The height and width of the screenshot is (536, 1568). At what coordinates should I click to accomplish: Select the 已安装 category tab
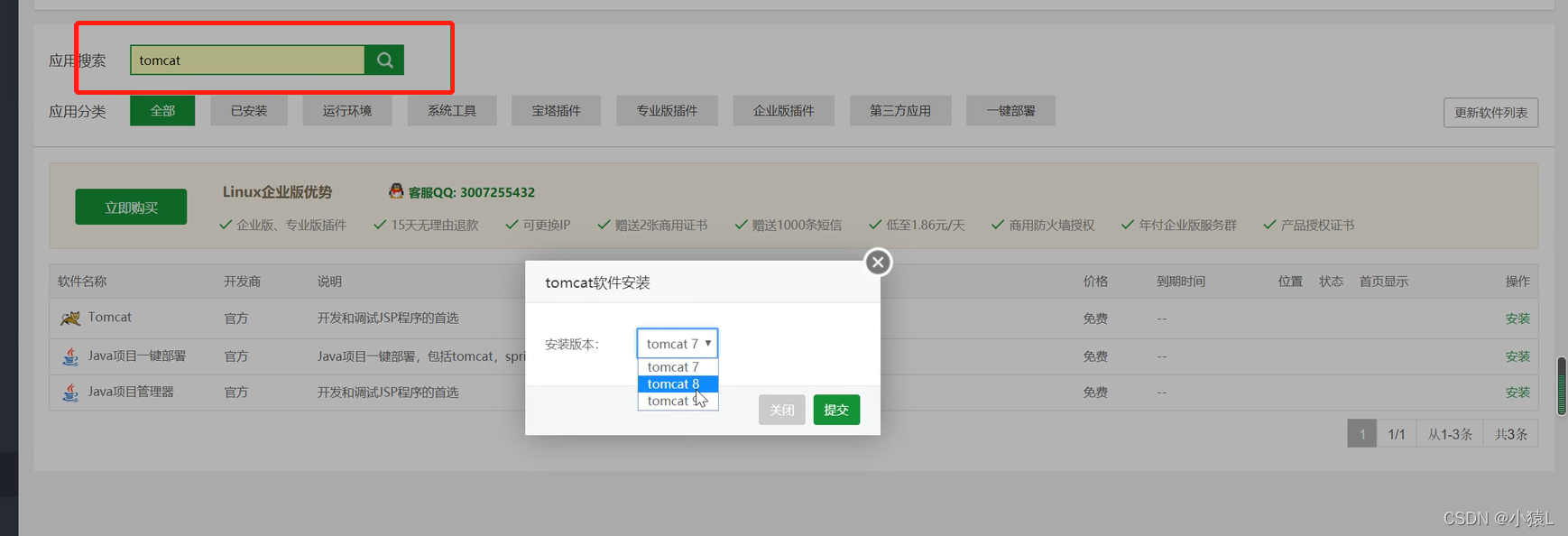[249, 111]
